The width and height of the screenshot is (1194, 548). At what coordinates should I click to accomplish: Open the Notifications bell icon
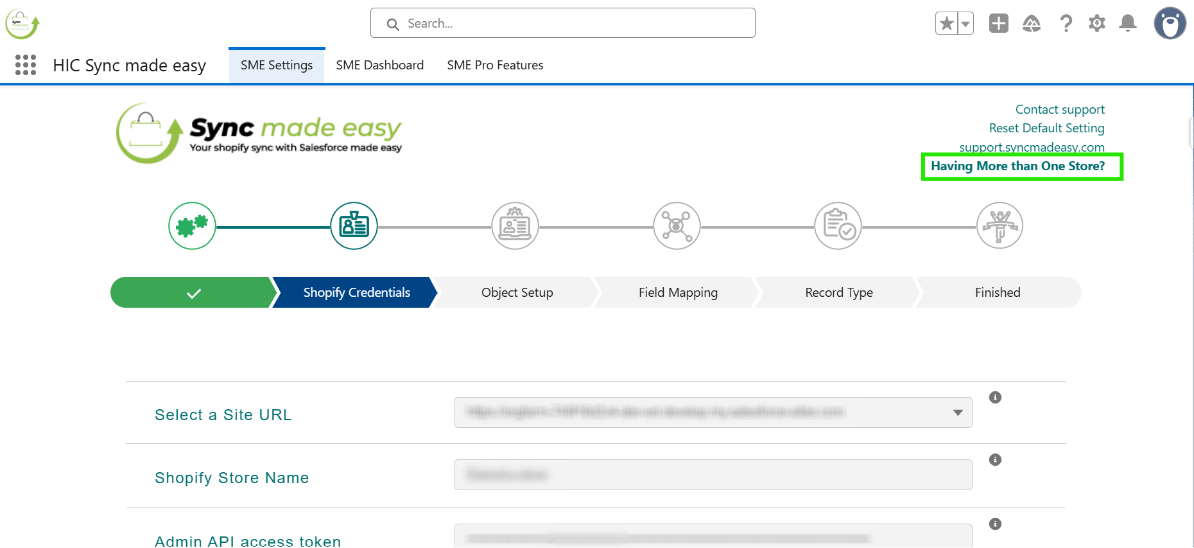(x=1128, y=24)
